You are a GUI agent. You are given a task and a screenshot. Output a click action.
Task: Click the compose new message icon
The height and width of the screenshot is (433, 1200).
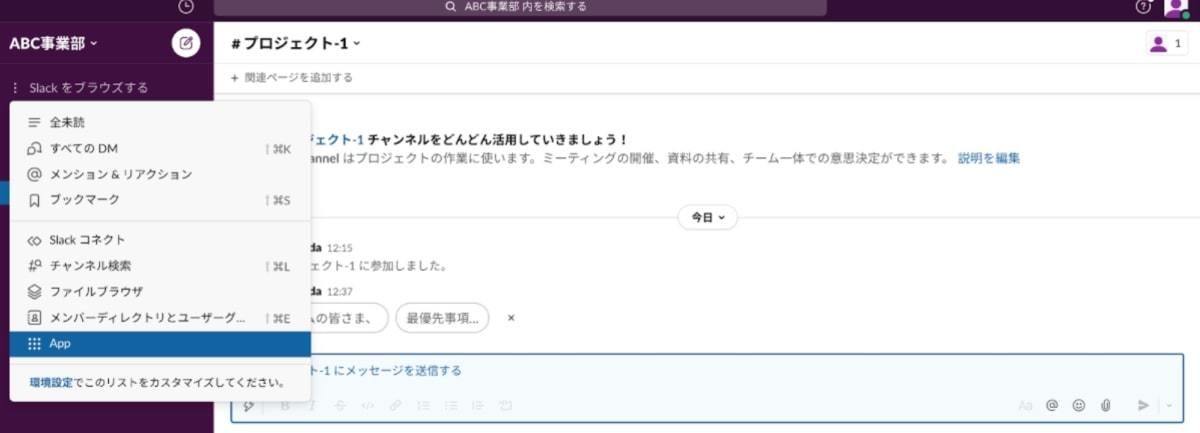tap(186, 43)
